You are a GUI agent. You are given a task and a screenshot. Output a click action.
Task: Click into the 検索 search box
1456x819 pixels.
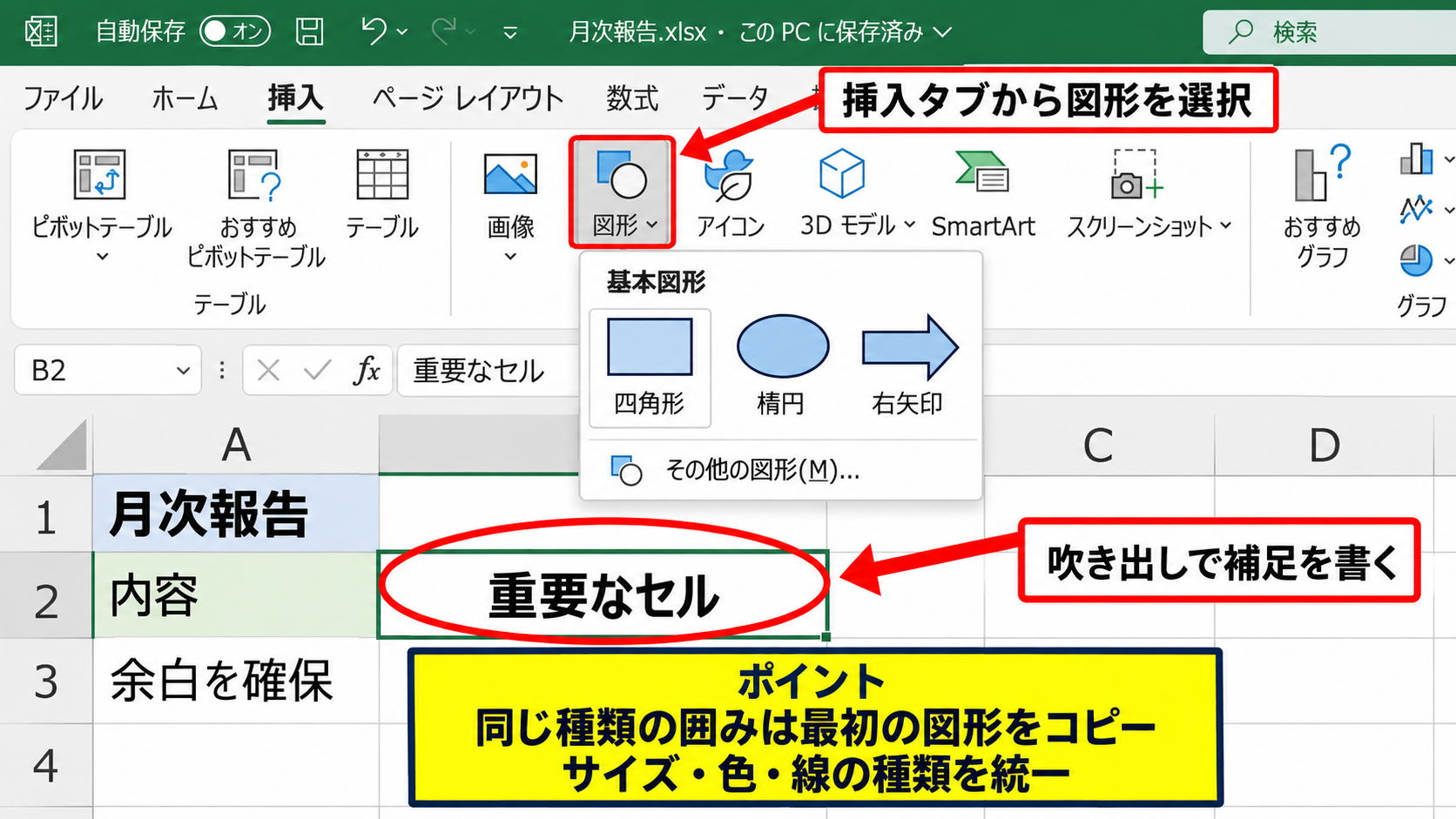point(1329,32)
